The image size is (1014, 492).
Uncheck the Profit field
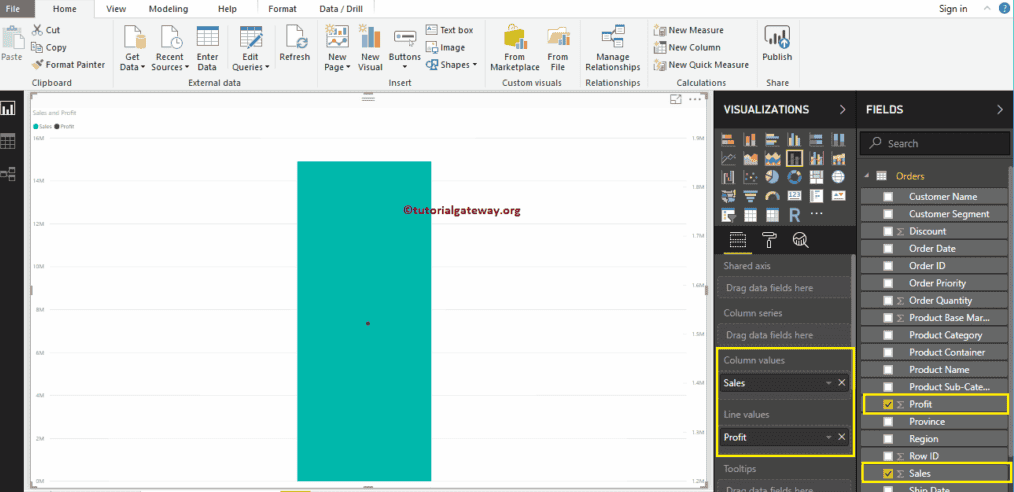[888, 404]
